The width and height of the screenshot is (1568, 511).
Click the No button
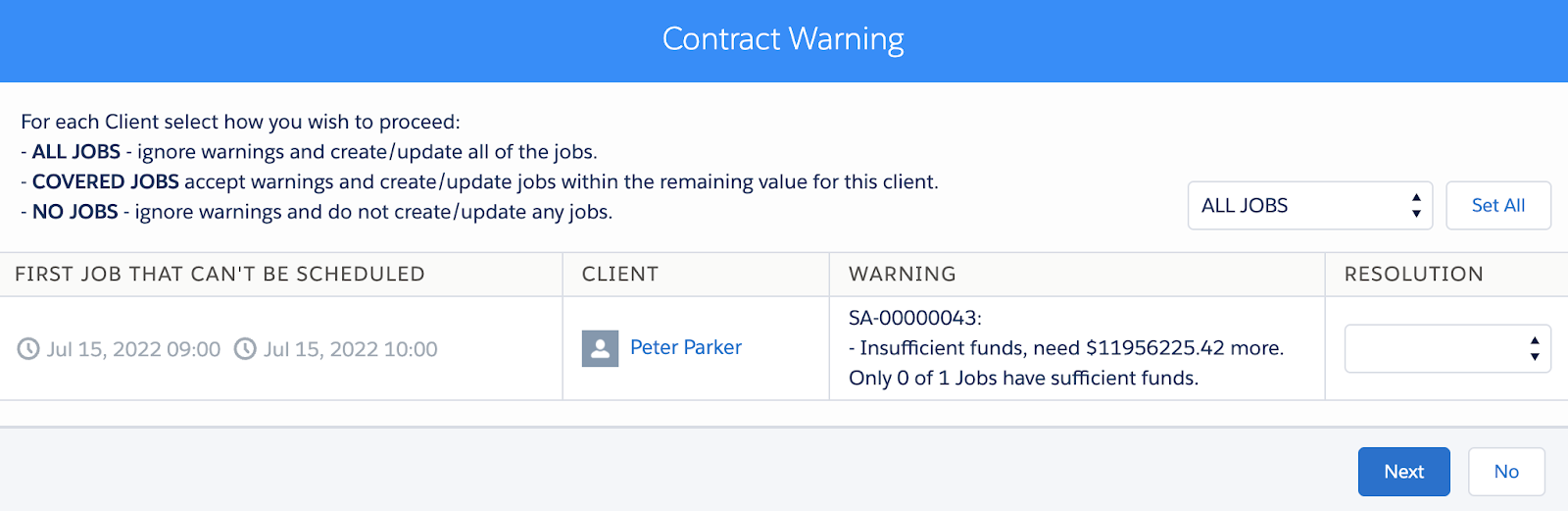coord(1506,472)
